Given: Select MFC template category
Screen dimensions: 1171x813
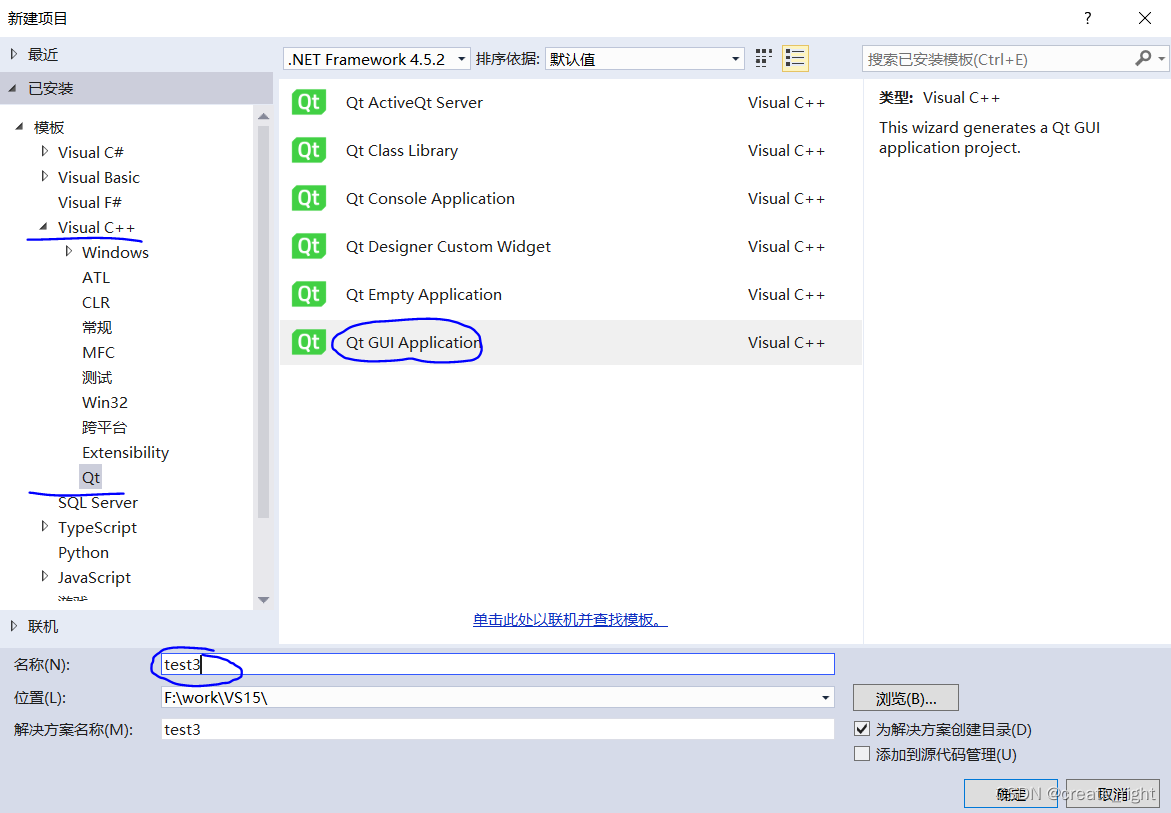Looking at the screenshot, I should 99,352.
